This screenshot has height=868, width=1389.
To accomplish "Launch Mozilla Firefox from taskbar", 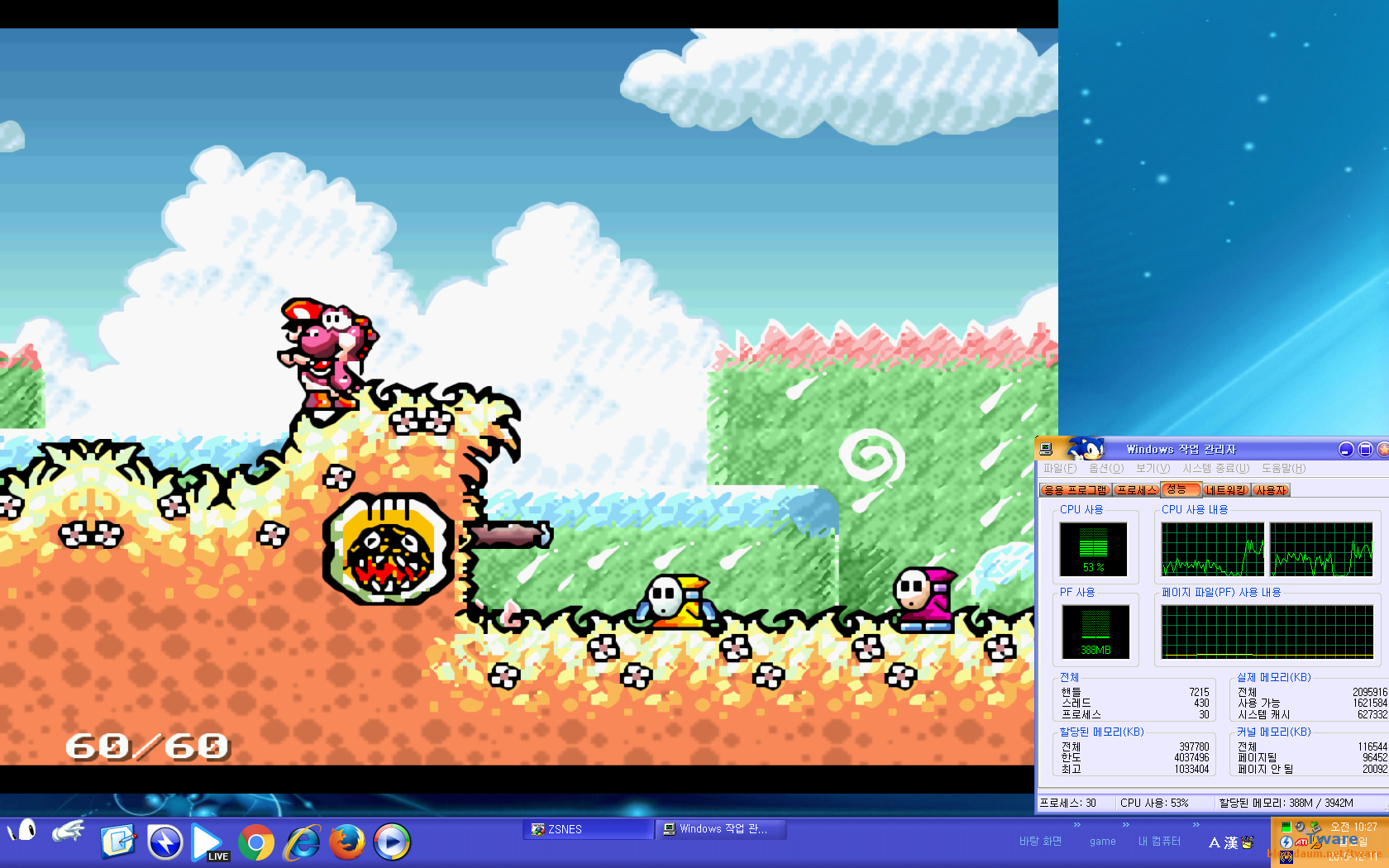I will 346,842.
